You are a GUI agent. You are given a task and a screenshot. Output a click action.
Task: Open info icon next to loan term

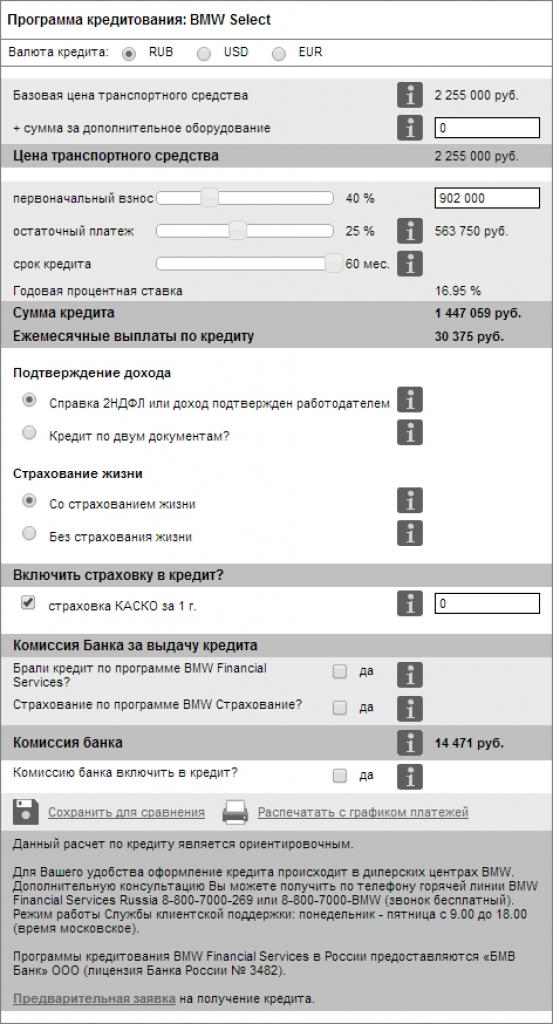[410, 264]
